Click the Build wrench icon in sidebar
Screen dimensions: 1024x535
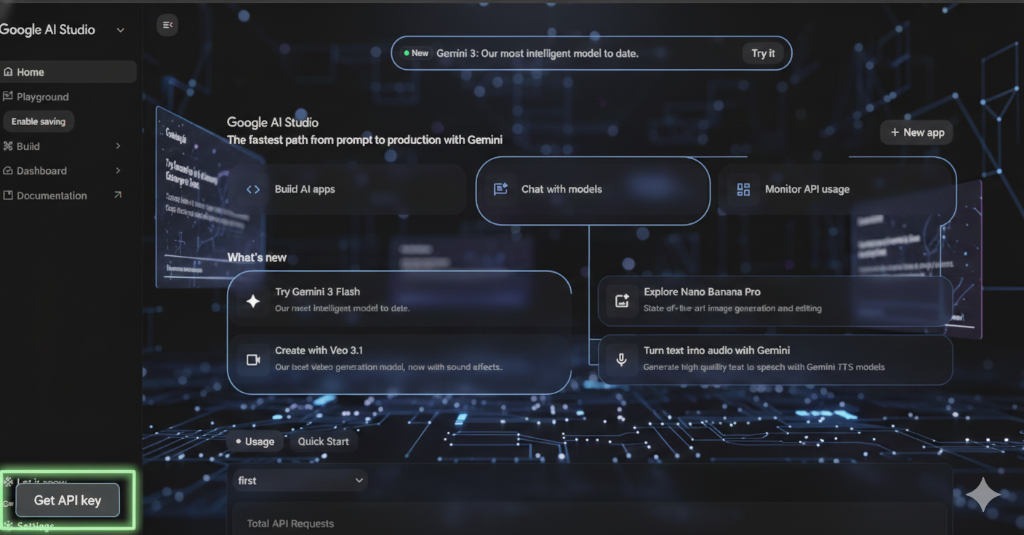8,146
